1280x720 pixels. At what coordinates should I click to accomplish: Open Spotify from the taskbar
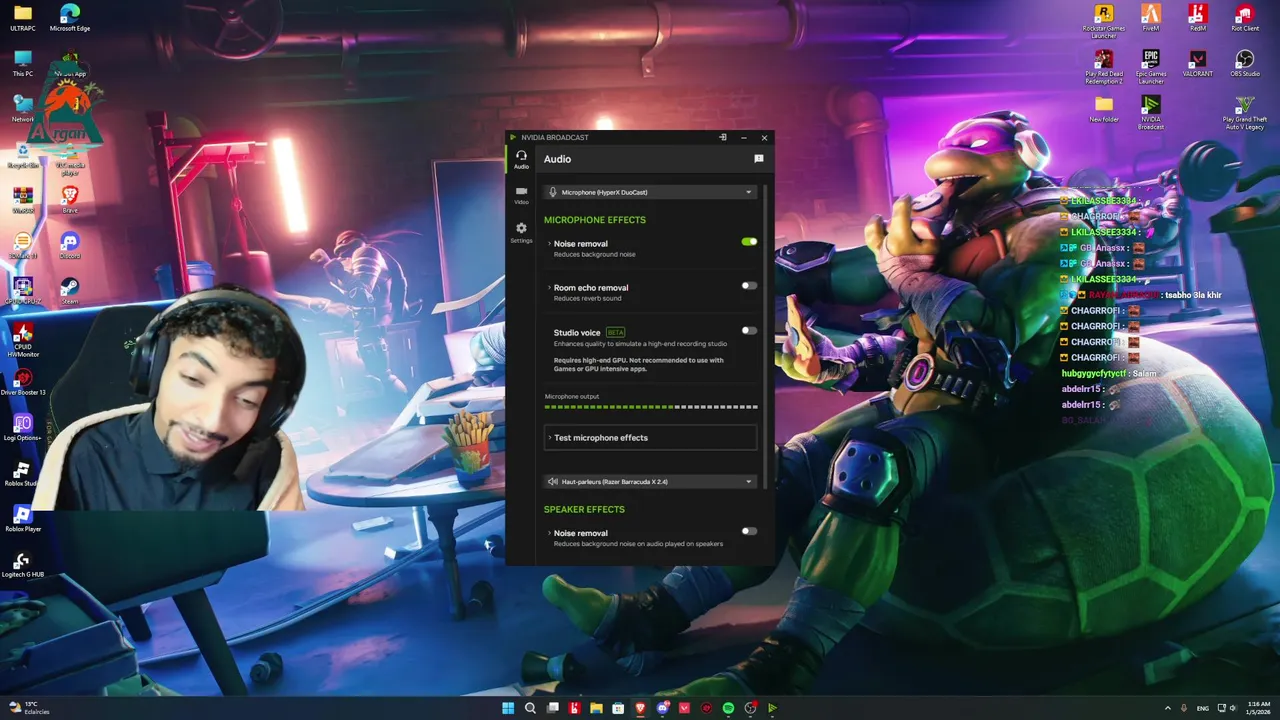[x=728, y=708]
